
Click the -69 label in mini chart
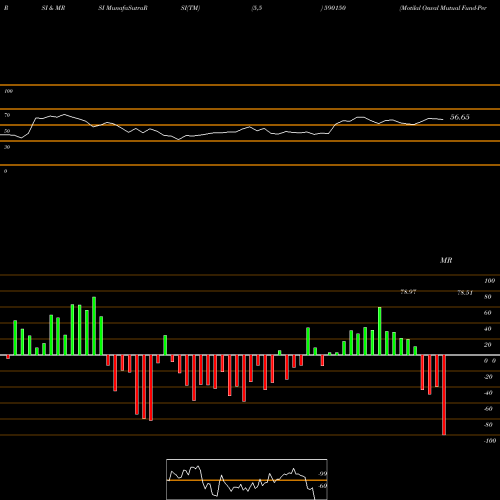(322, 486)
